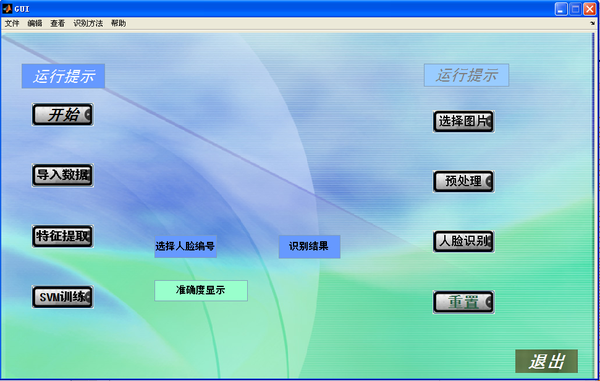The image size is (600, 381).
Task: Open the 帮助 menu
Action: (x=118, y=23)
